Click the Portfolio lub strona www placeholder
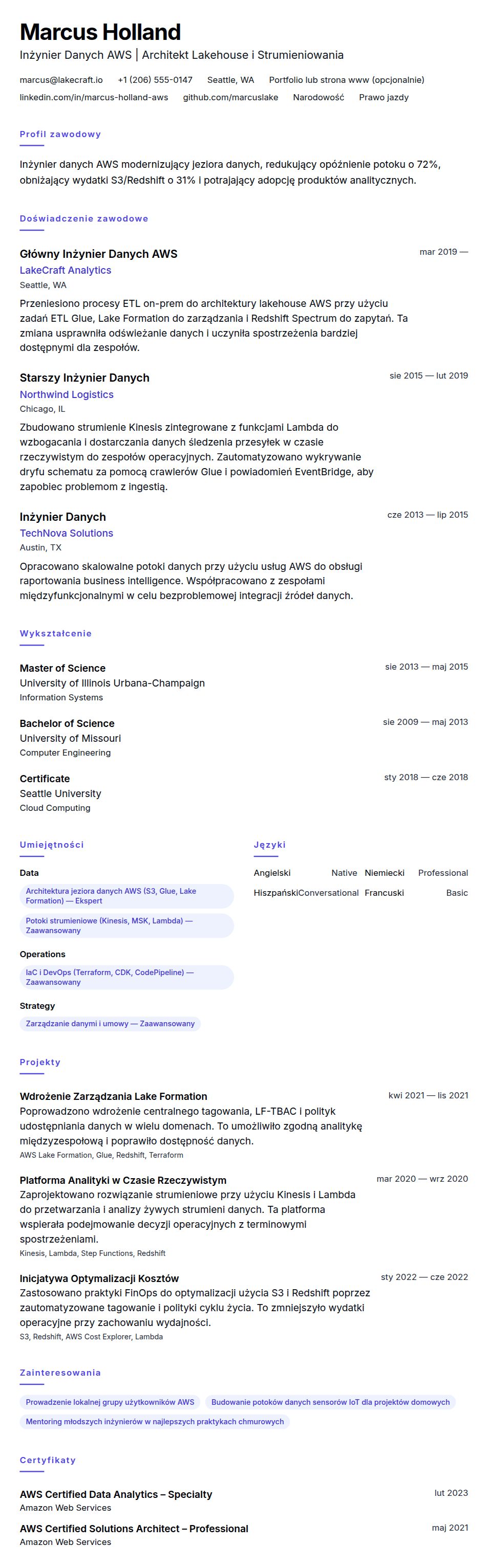488x1568 pixels. (x=347, y=80)
